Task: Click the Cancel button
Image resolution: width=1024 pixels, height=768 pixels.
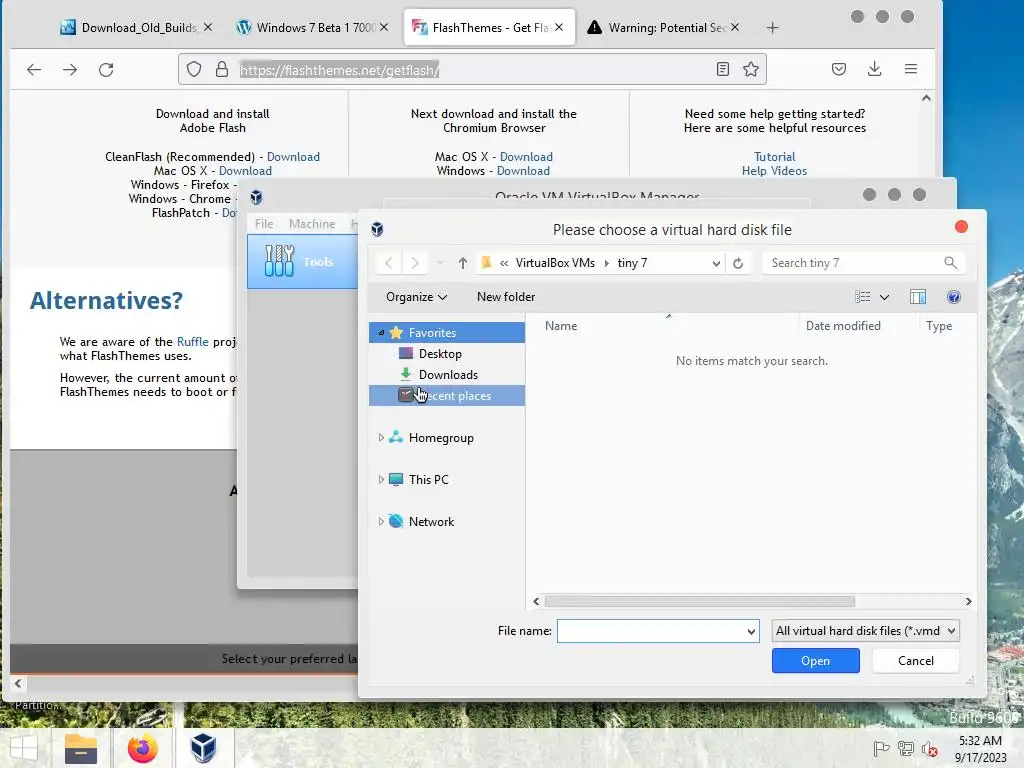Action: 916,660
